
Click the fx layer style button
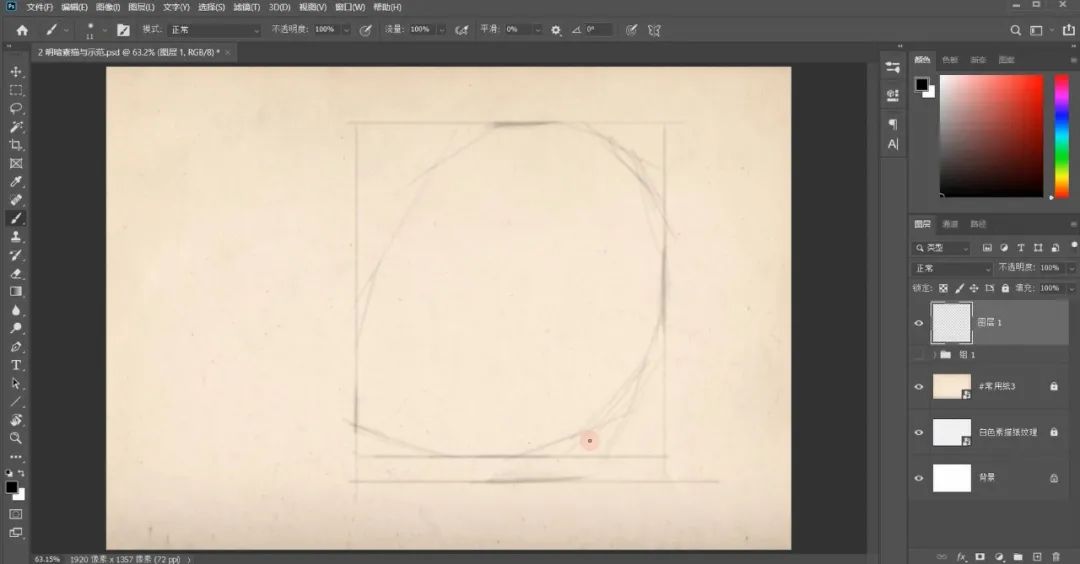coord(961,556)
